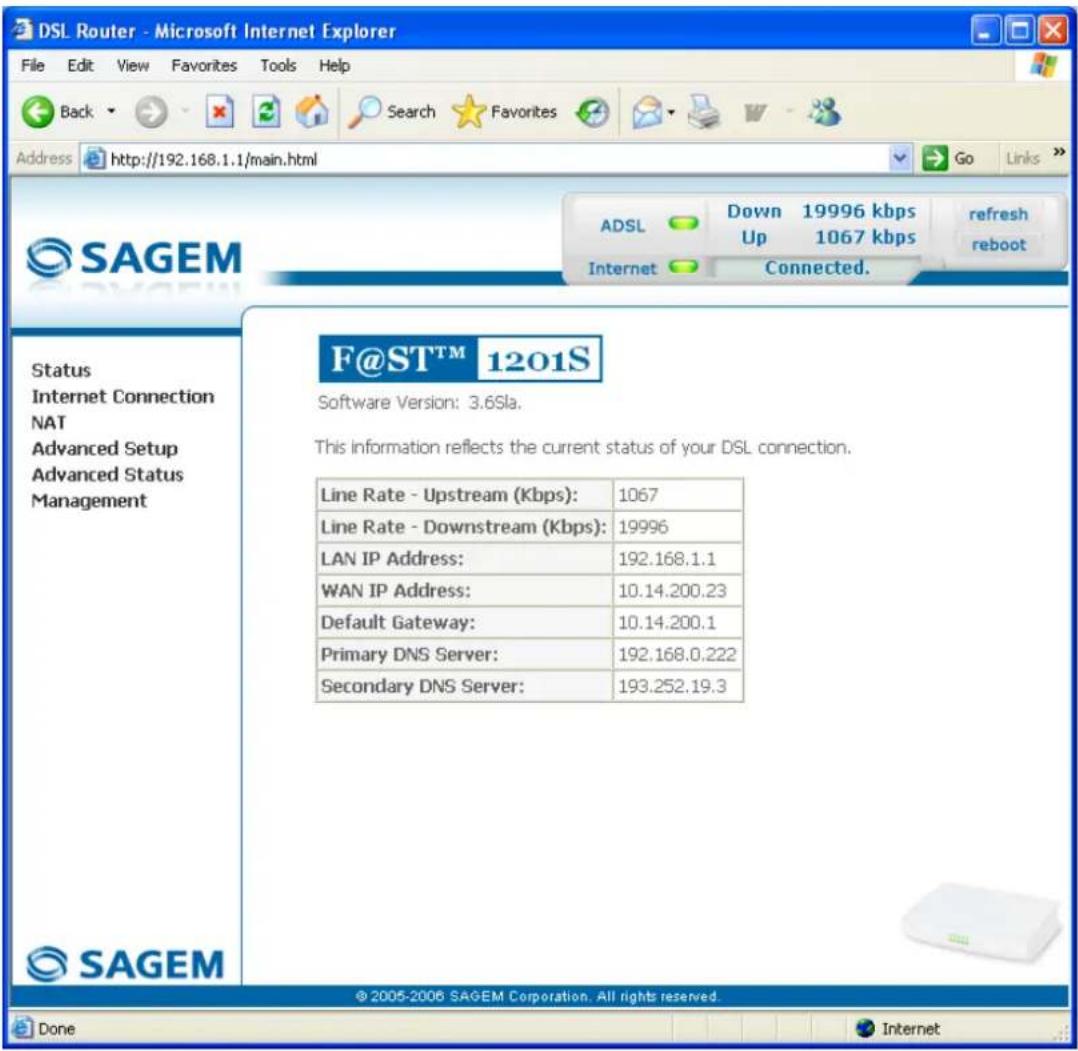
Task: Open the Status navigation item
Action: click(x=61, y=370)
